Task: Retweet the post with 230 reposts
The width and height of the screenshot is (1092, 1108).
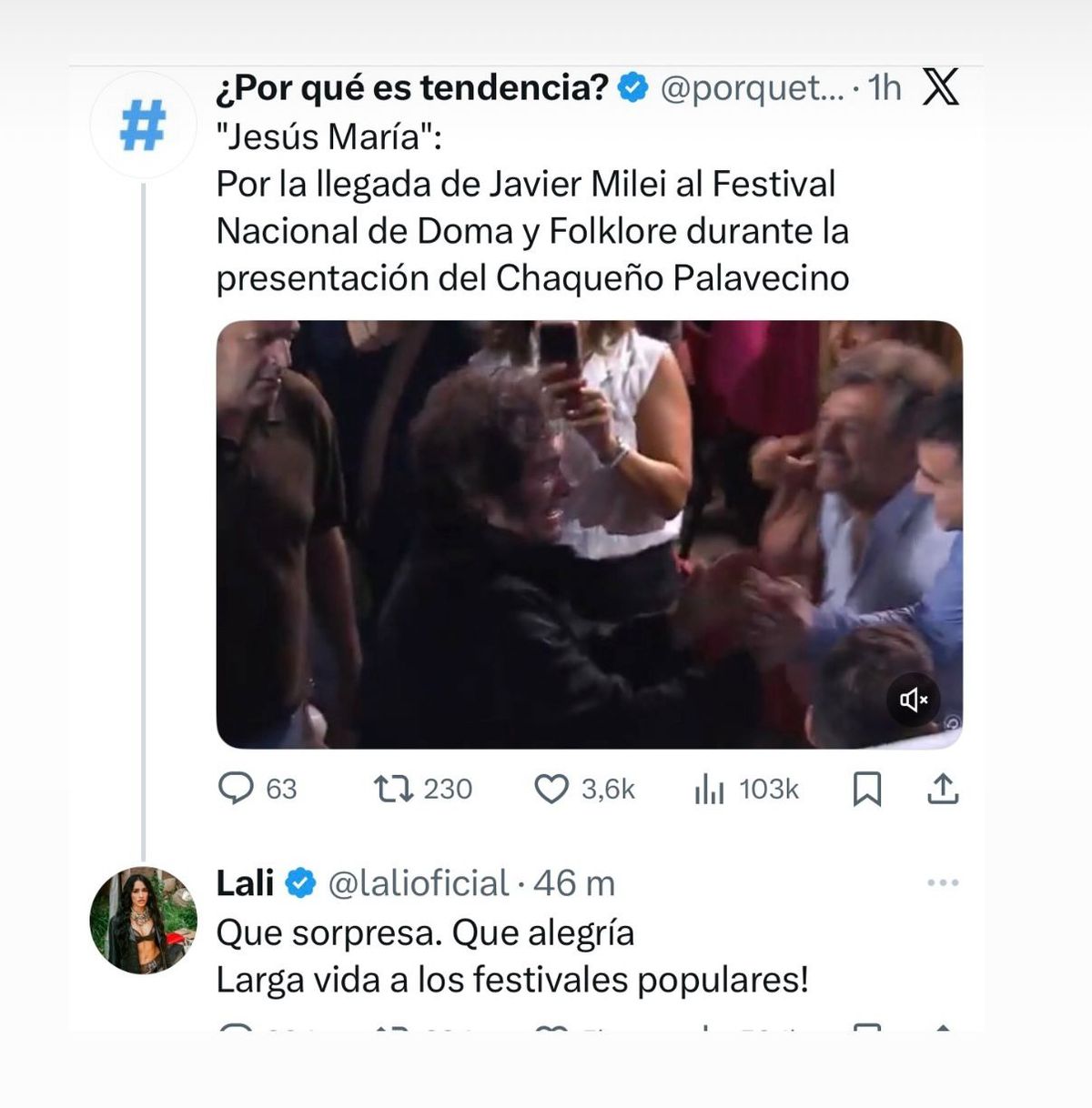Action: (393, 788)
